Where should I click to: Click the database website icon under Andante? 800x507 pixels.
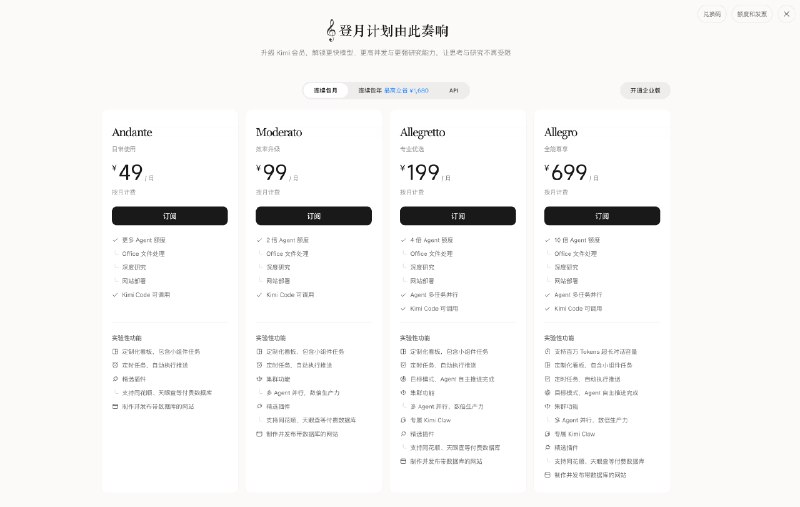[115, 407]
